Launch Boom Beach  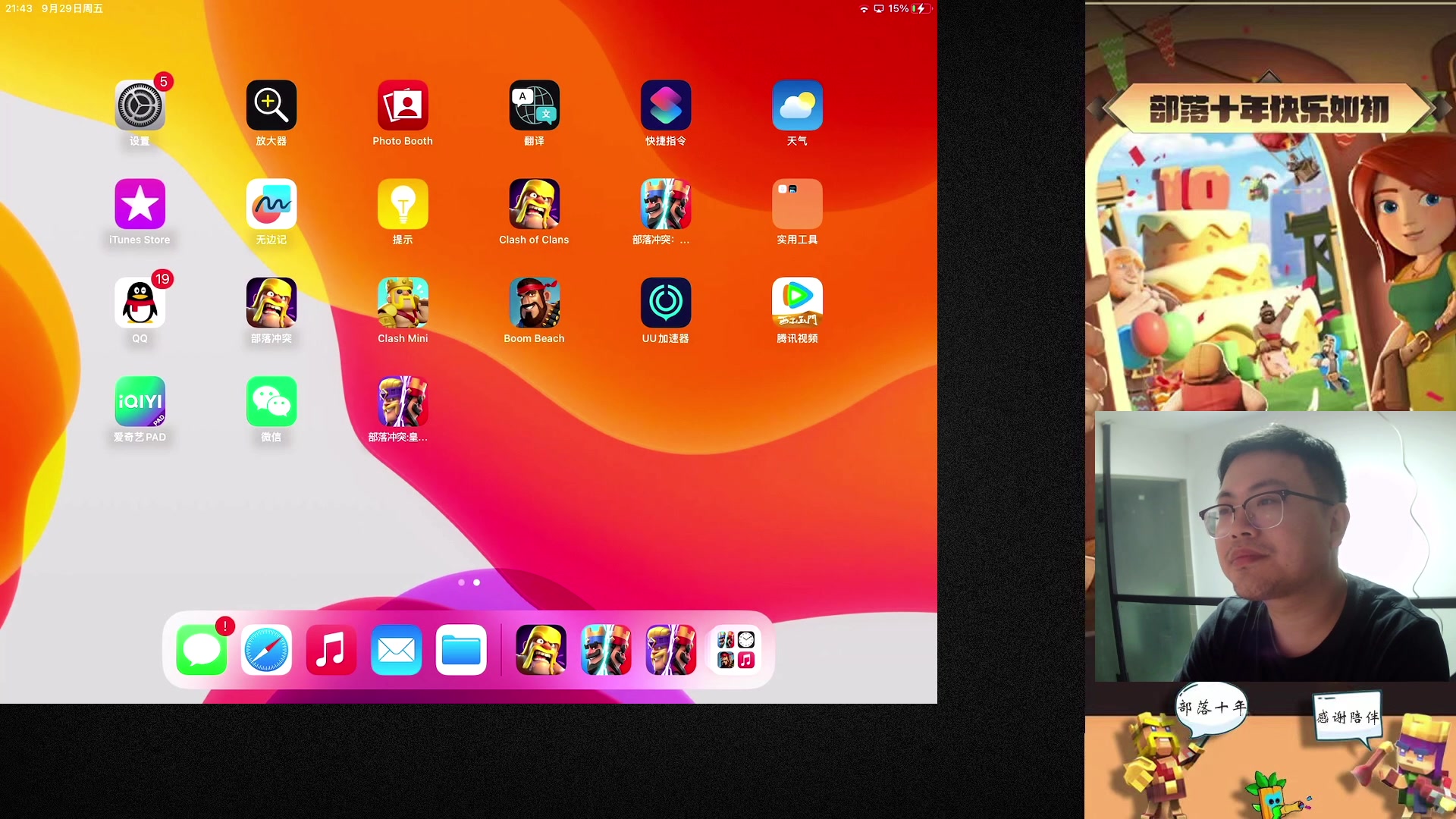[534, 302]
